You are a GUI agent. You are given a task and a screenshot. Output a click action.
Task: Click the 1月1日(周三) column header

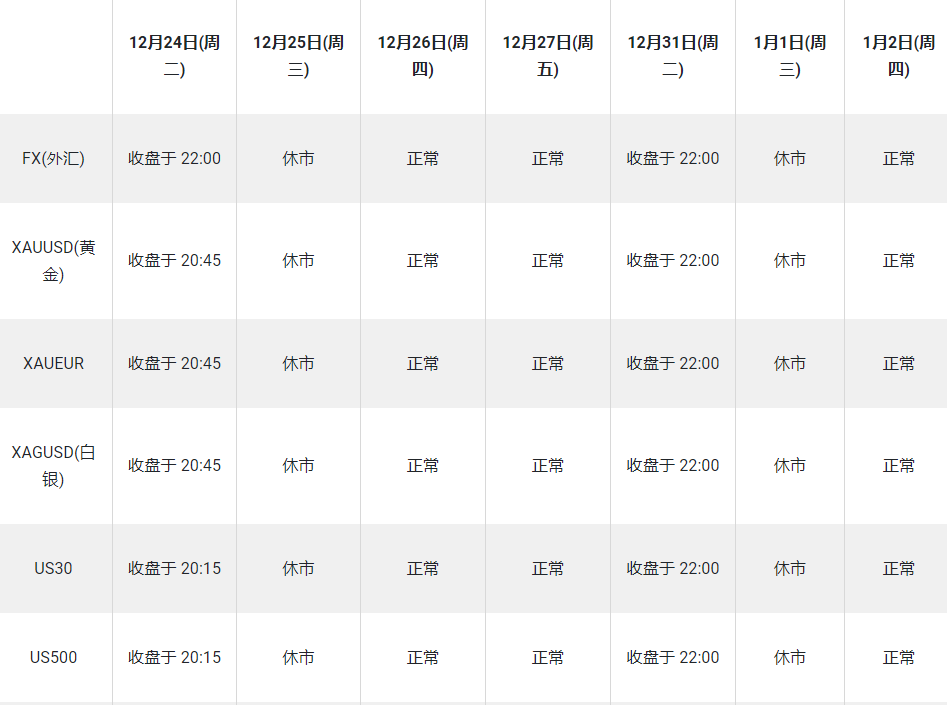790,56
